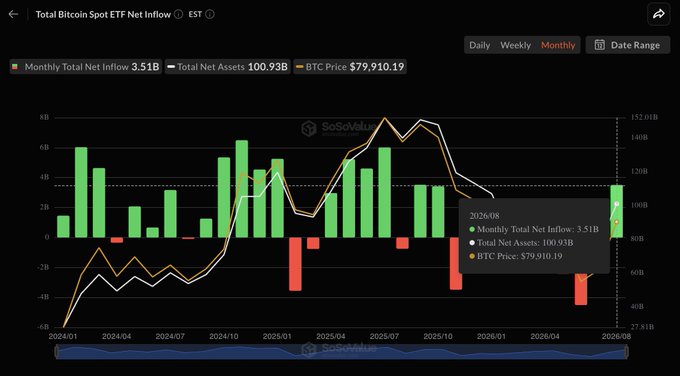The image size is (680, 376).
Task: Click the 2025/07 x-axis label
Action: [384, 337]
